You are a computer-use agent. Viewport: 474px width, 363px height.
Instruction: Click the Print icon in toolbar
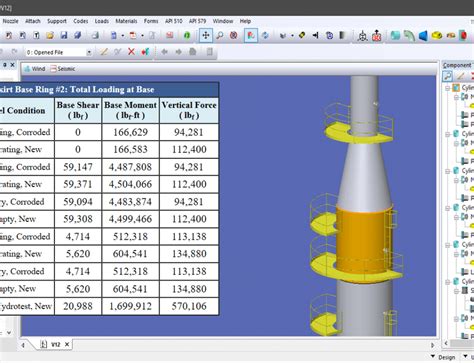tap(95, 35)
